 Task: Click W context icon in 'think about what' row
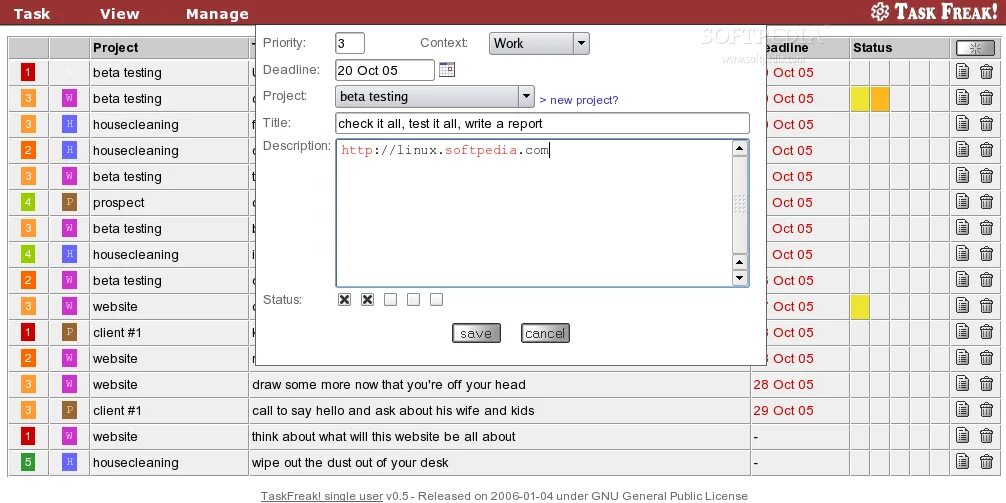69,436
